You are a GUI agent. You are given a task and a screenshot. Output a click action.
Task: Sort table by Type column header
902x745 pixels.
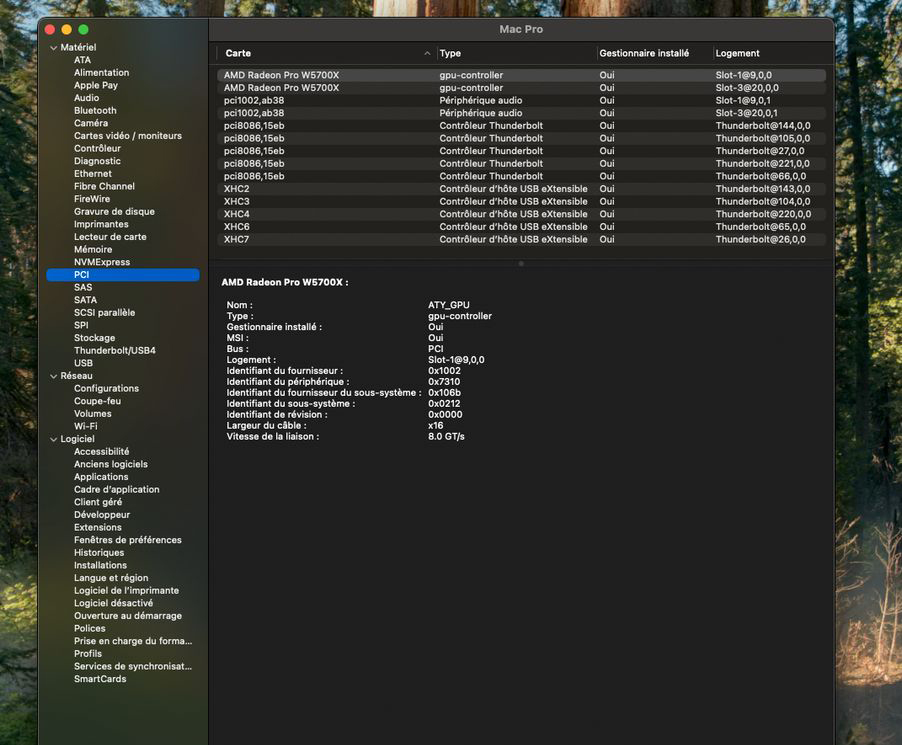450,54
